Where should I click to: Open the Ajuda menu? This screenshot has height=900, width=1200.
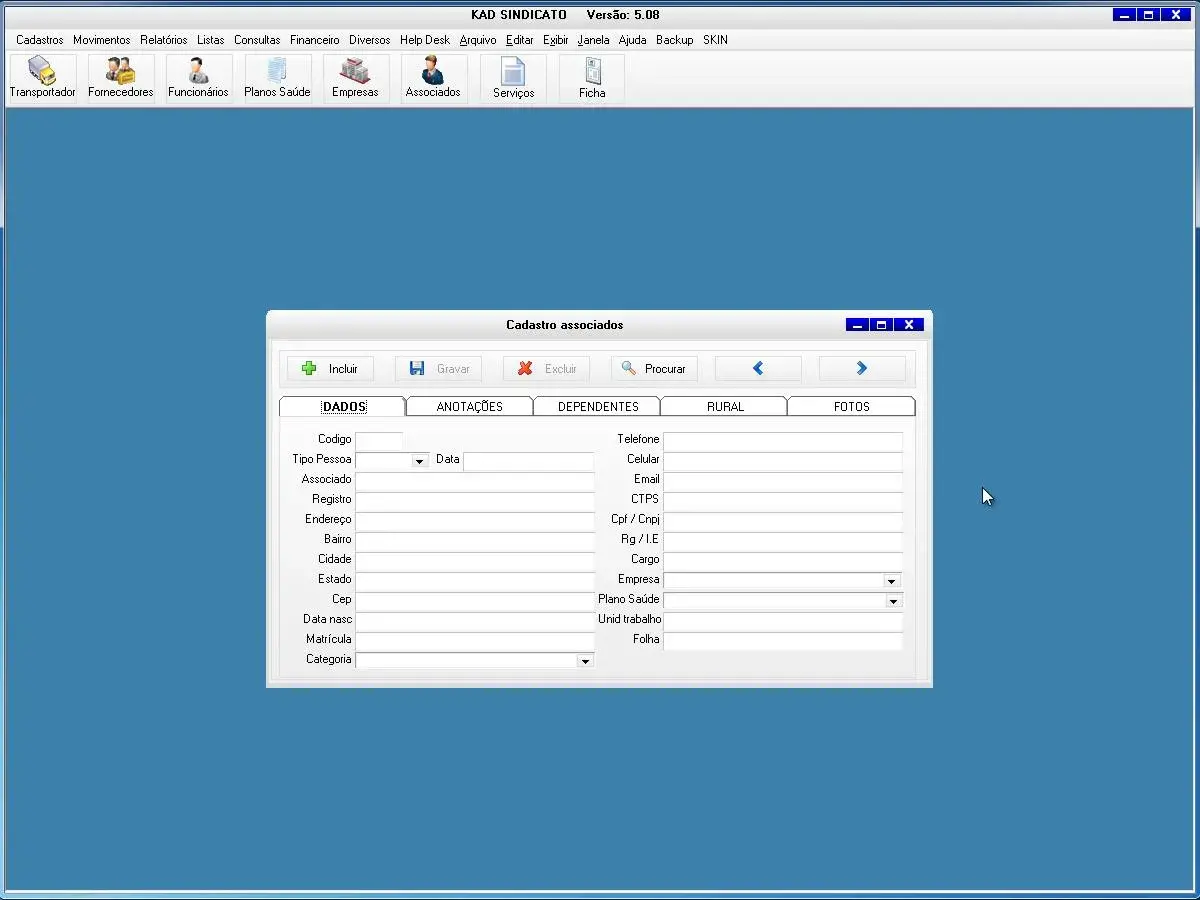pyautogui.click(x=633, y=40)
